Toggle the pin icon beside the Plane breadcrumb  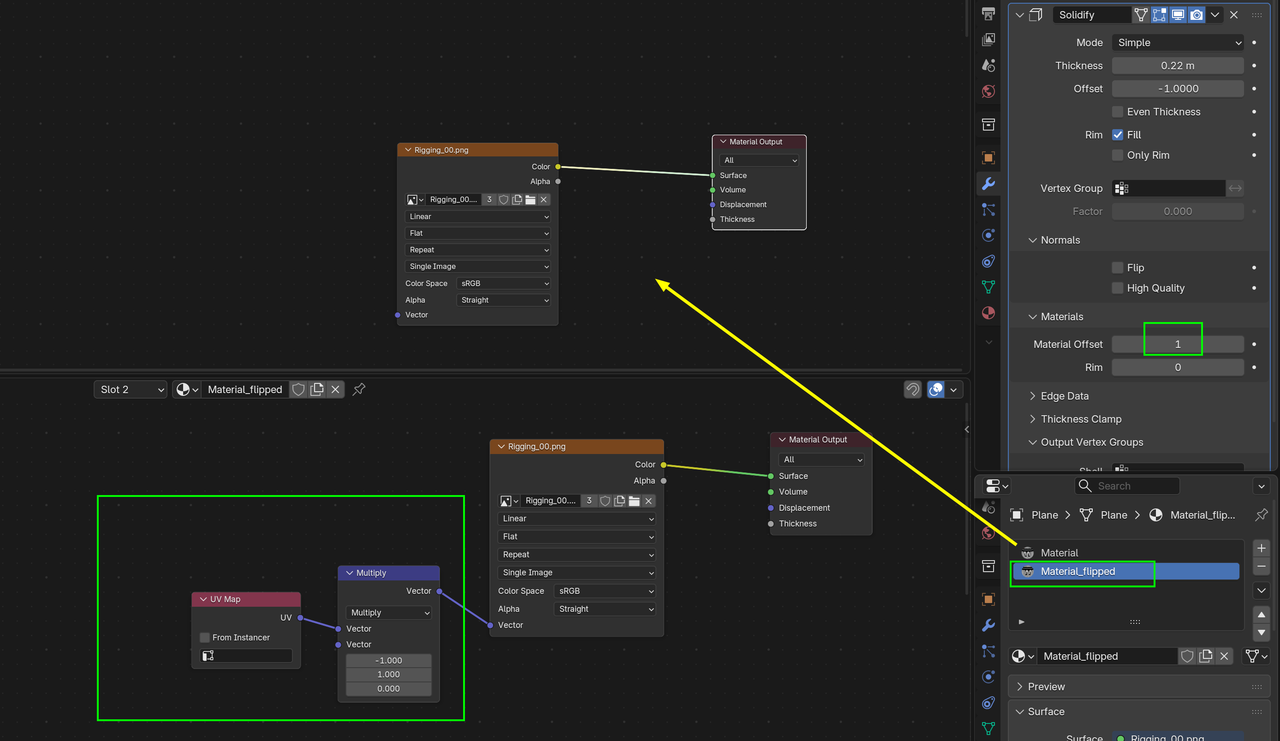click(1261, 515)
